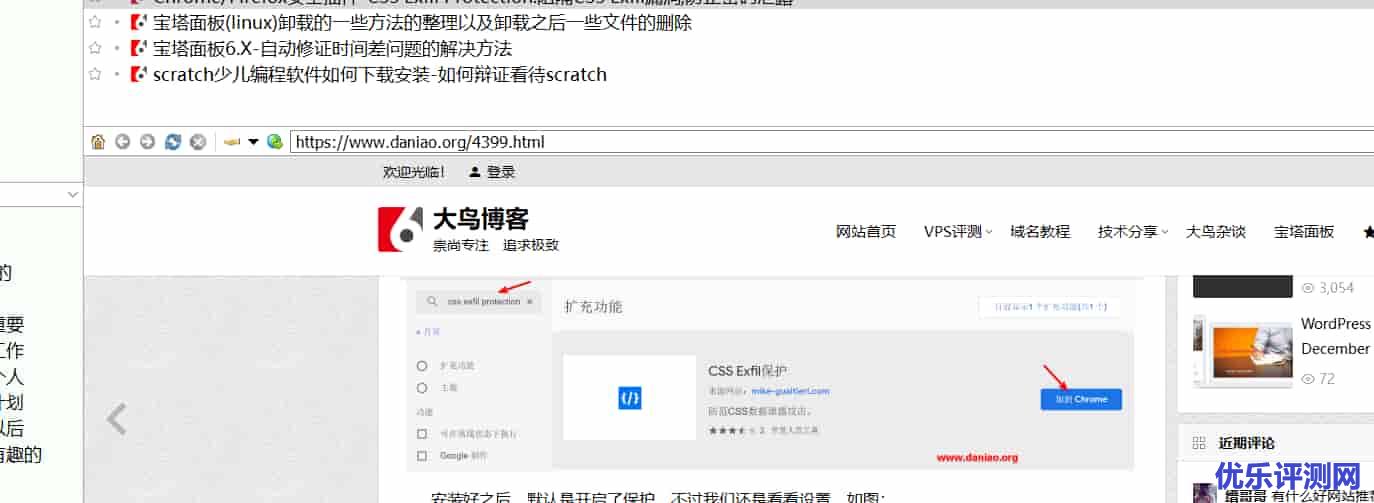Star the 宝塔面板6.X time fix item
1374x503 pixels.
[95, 48]
